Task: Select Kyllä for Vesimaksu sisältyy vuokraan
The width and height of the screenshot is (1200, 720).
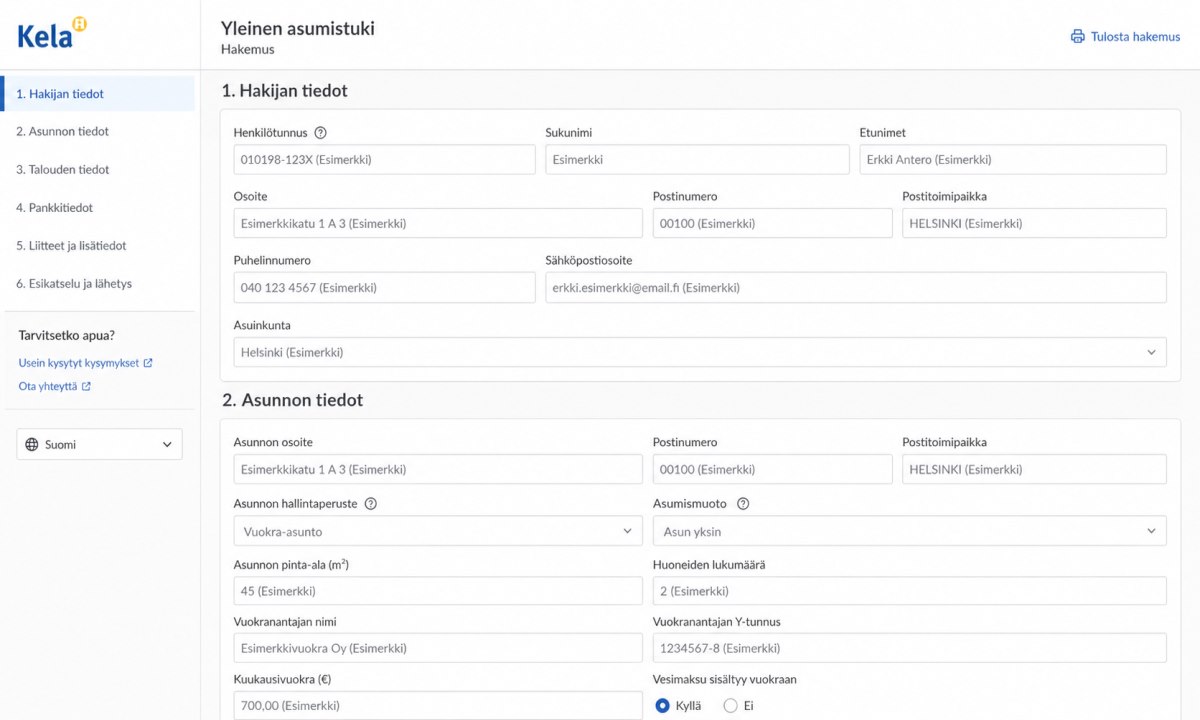Action: point(662,706)
